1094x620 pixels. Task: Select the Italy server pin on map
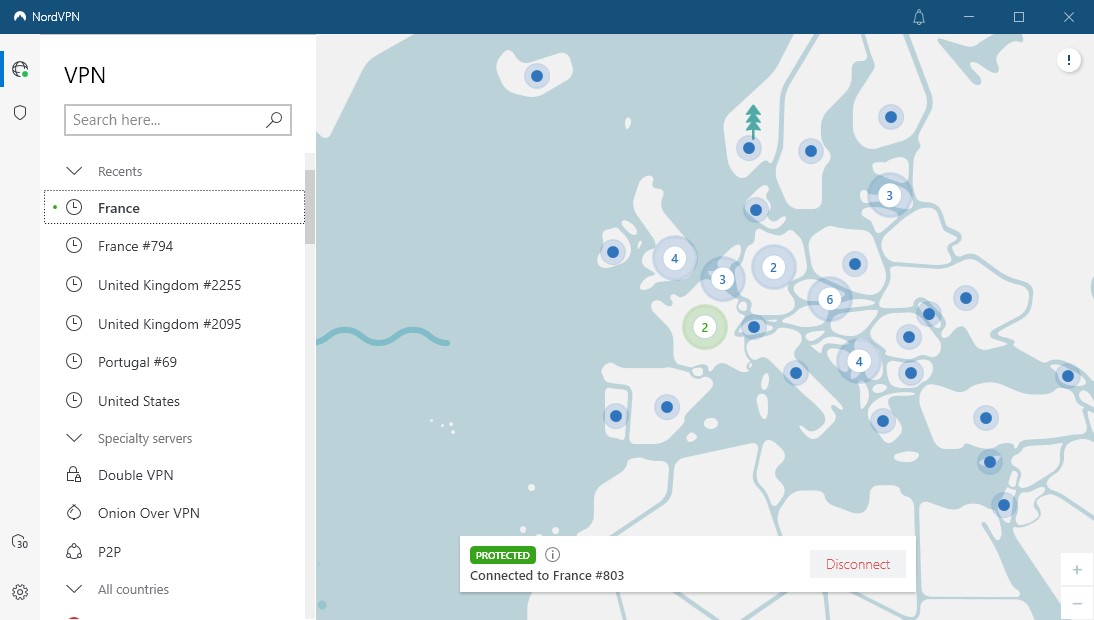795,373
